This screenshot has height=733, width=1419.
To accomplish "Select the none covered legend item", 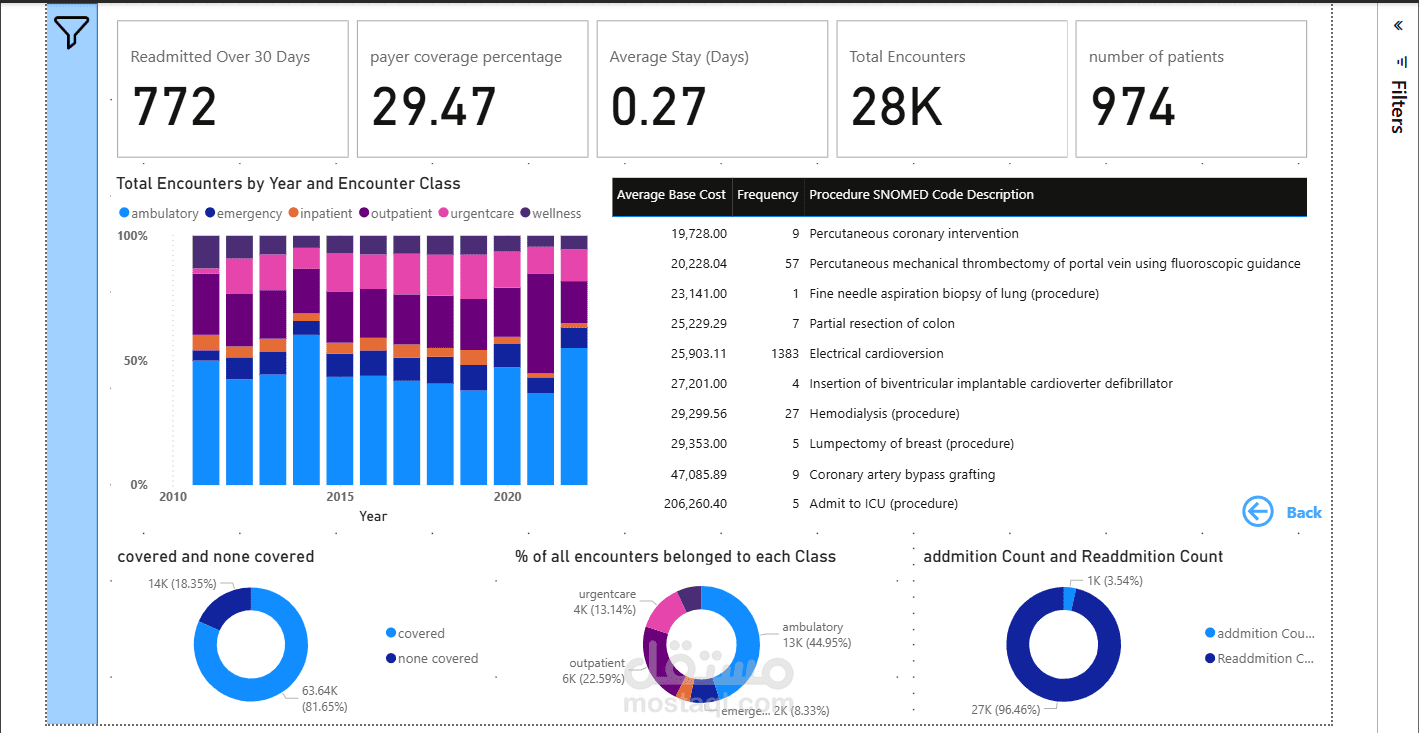I will click(x=432, y=658).
